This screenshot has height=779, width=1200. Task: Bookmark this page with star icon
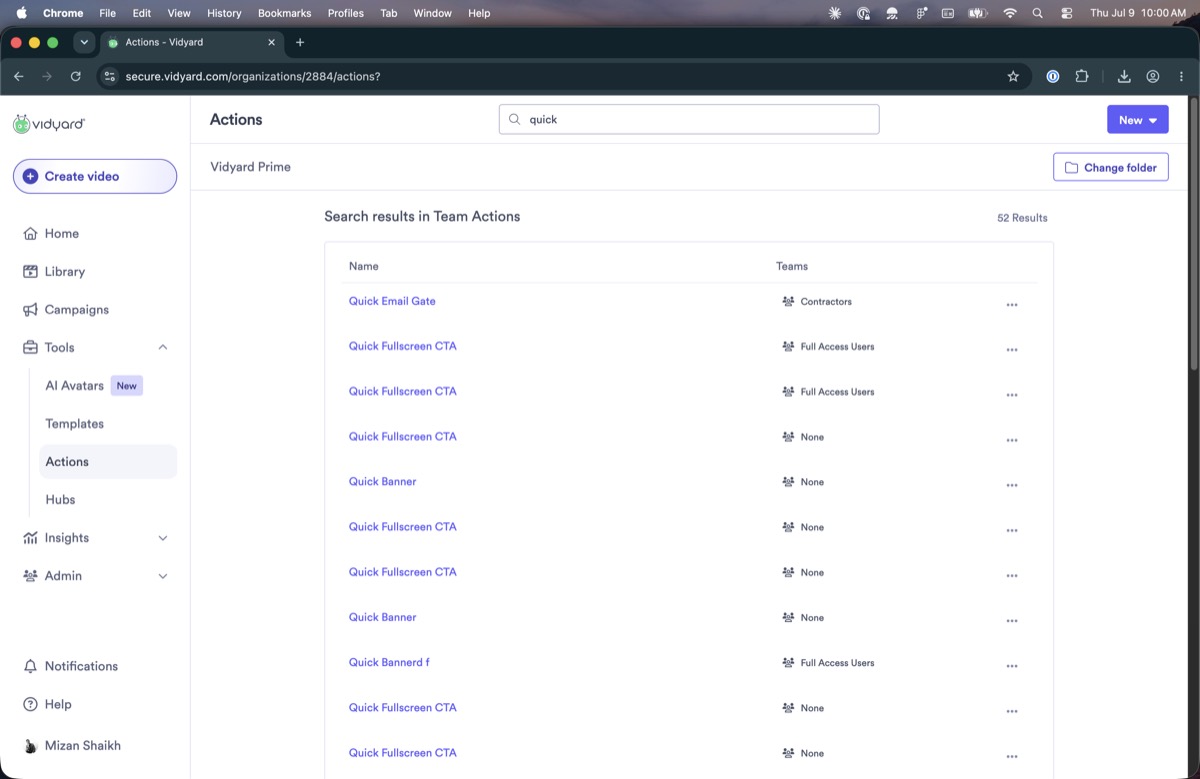(x=1013, y=76)
